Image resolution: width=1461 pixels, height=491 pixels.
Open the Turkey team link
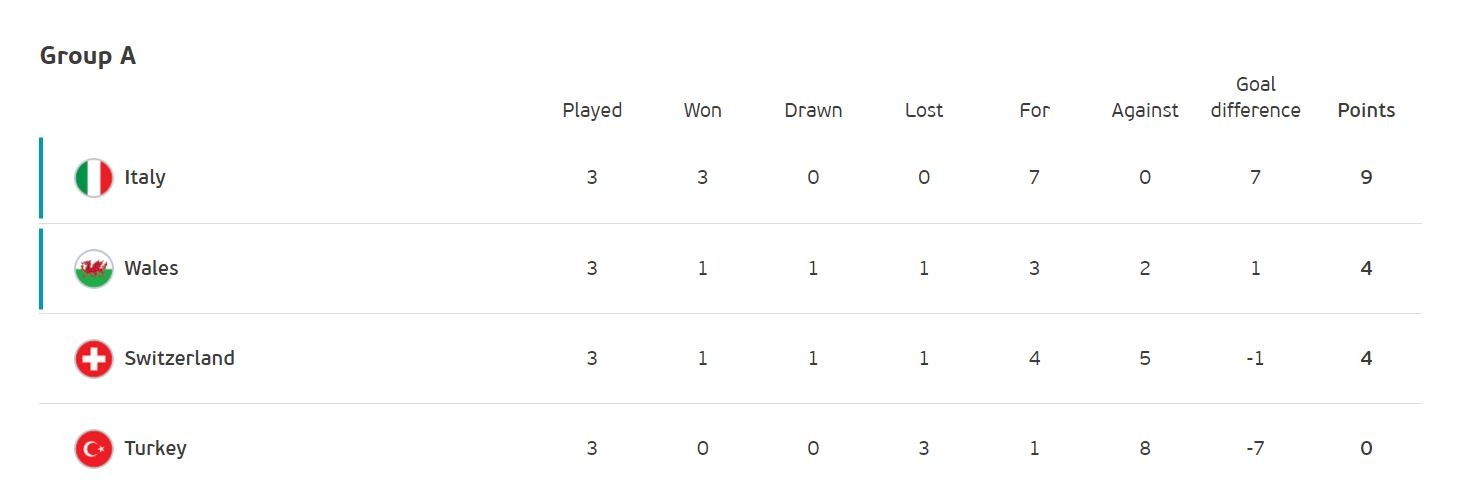pyautogui.click(x=155, y=448)
